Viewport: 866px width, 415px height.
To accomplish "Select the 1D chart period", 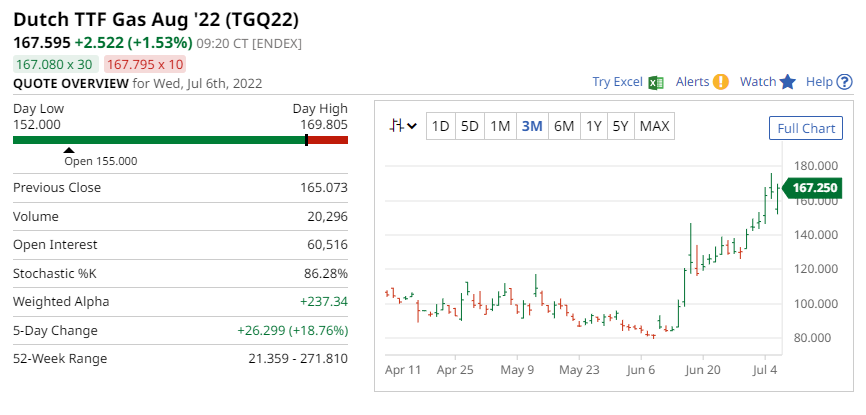I will [x=440, y=127].
